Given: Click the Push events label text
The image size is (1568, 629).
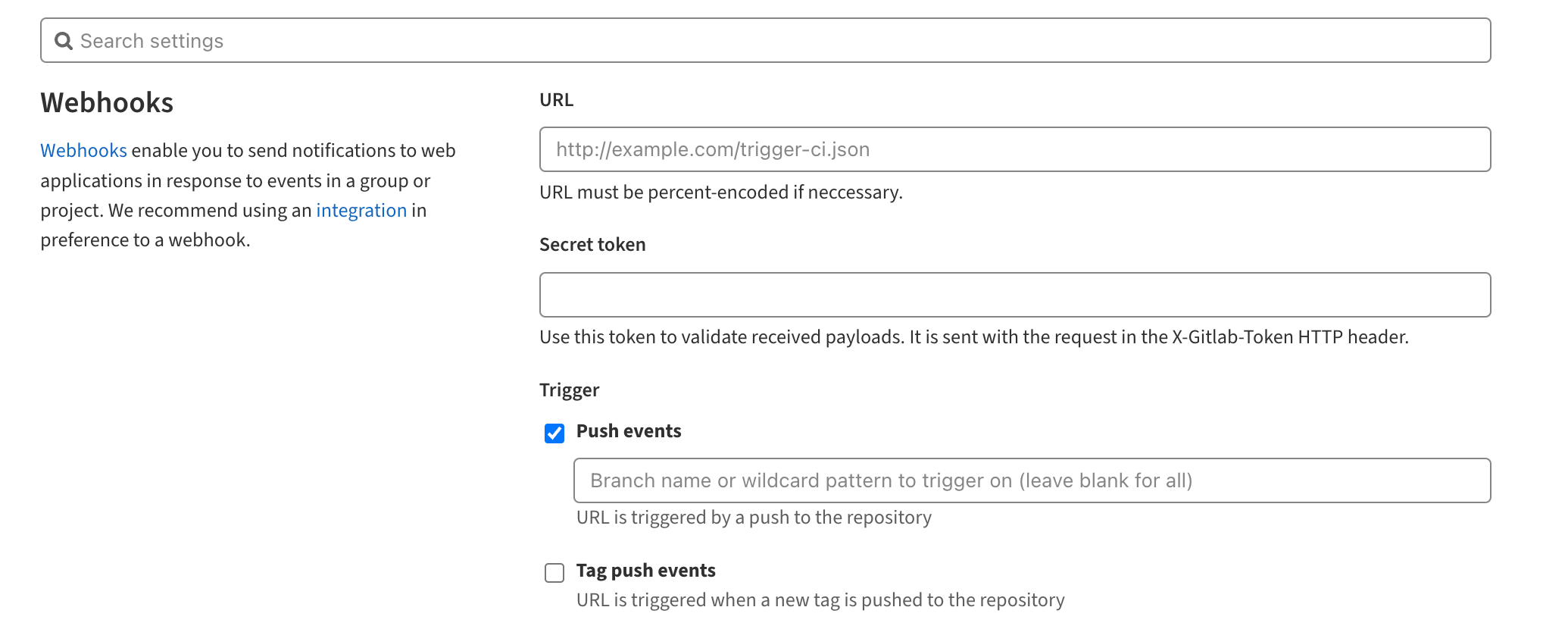Looking at the screenshot, I should pyautogui.click(x=629, y=431).
